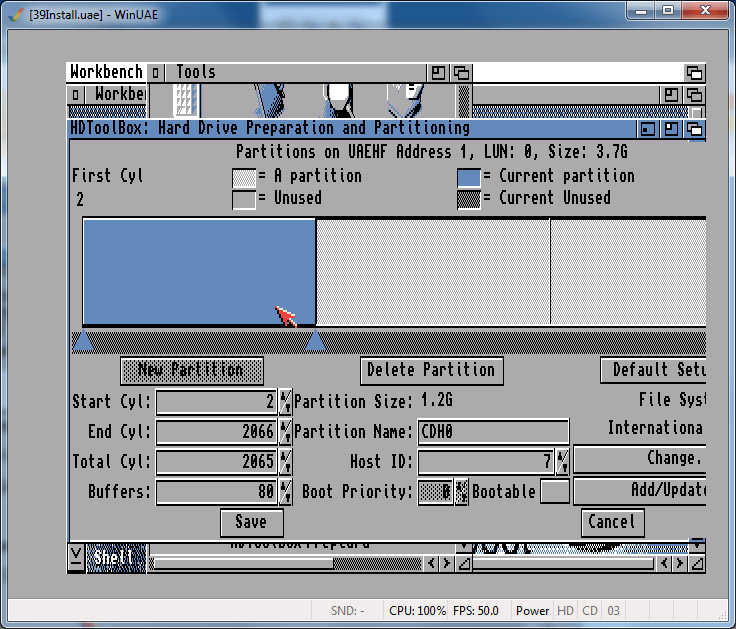The width and height of the screenshot is (736, 629).
Task: Close the Tools drawer window gadget
Action: click(x=155, y=73)
